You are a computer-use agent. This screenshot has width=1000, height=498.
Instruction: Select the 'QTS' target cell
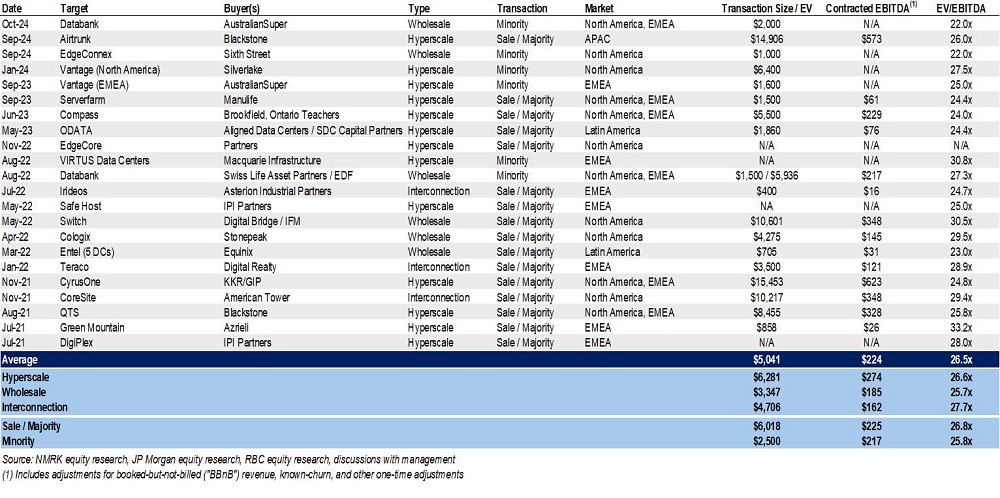[69, 312]
